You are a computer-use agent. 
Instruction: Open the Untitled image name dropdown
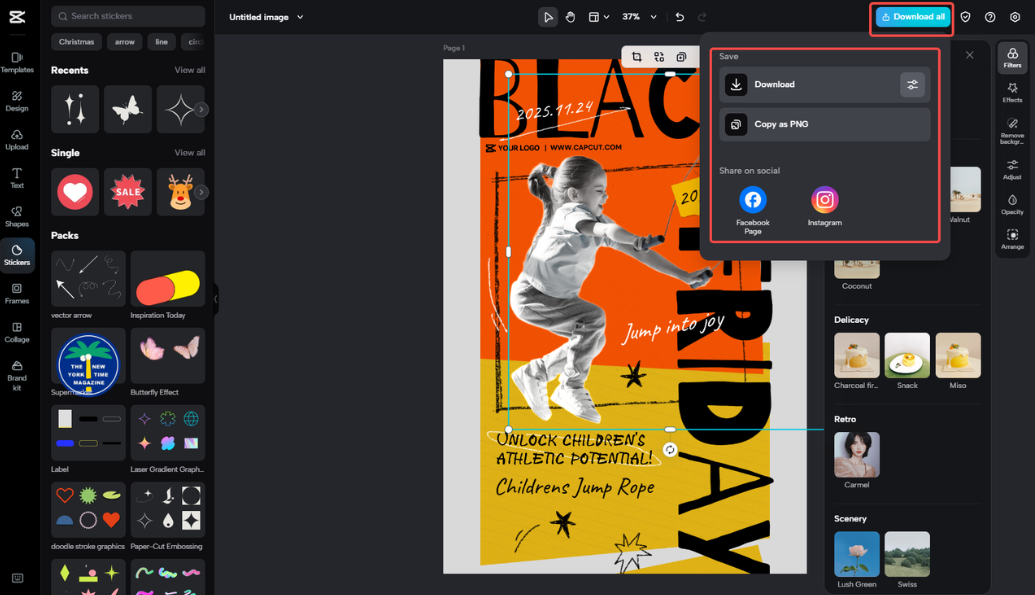tap(266, 17)
